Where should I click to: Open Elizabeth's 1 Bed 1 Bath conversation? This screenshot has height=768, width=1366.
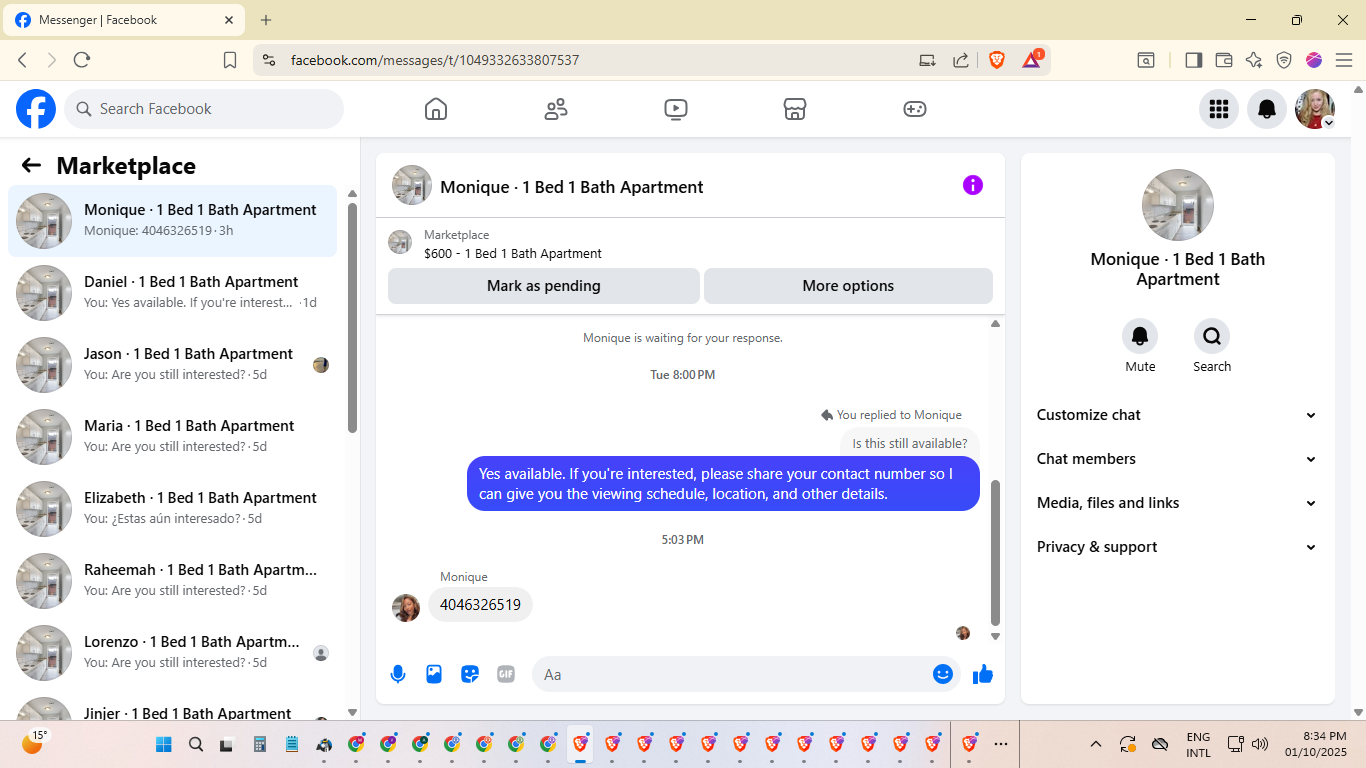point(172,509)
